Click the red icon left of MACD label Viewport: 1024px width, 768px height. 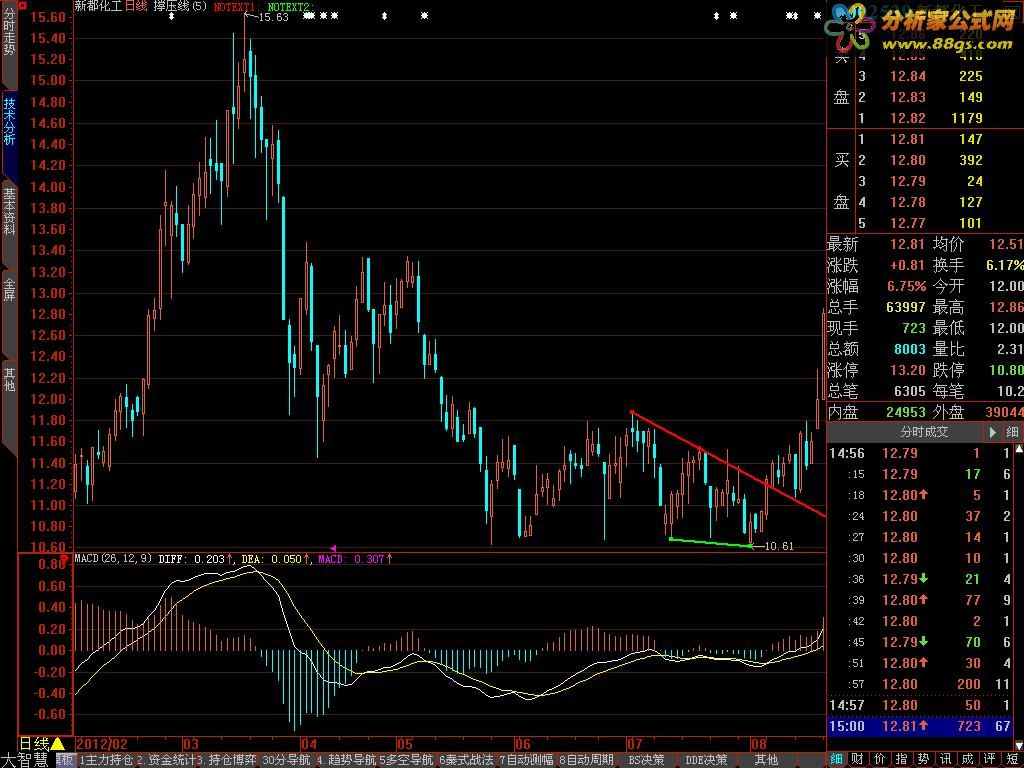pyautogui.click(x=64, y=559)
